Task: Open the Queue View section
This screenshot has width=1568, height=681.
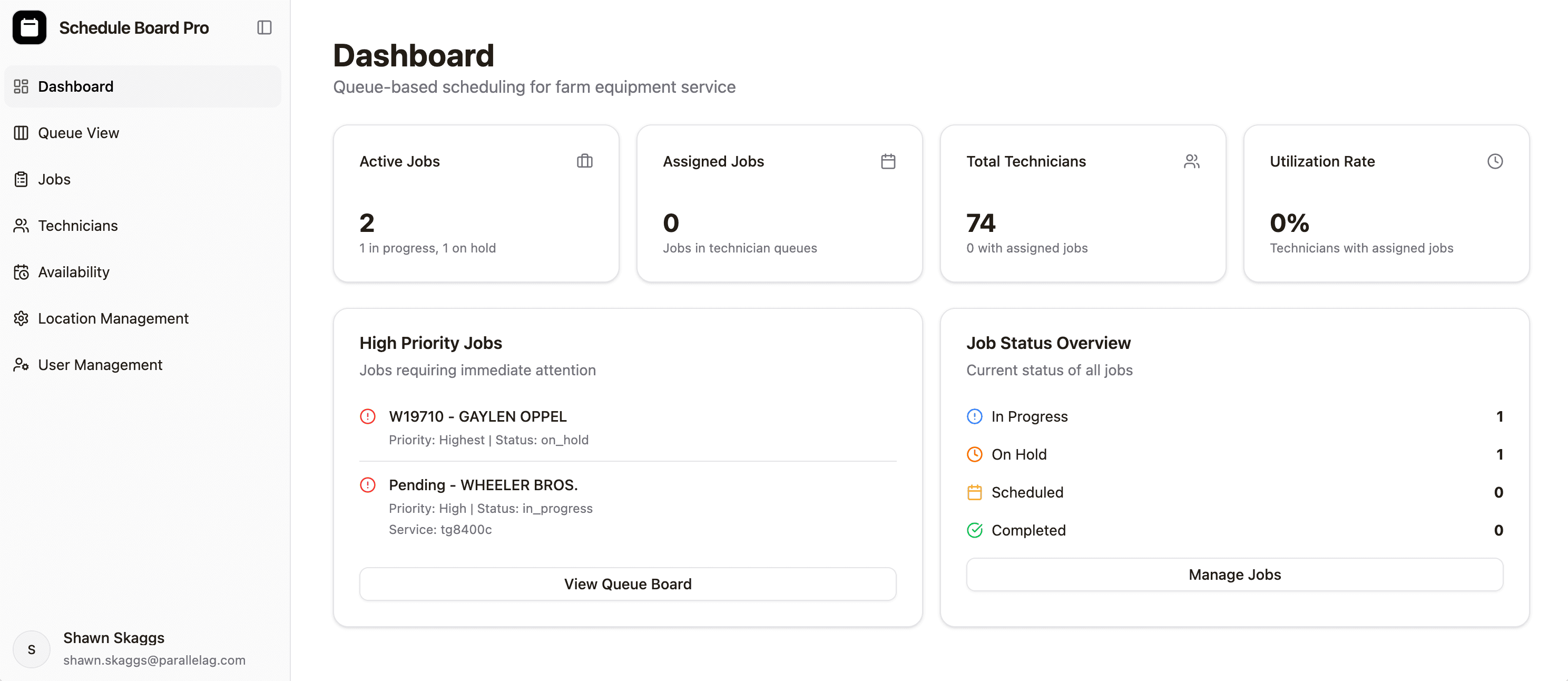Action: (78, 133)
